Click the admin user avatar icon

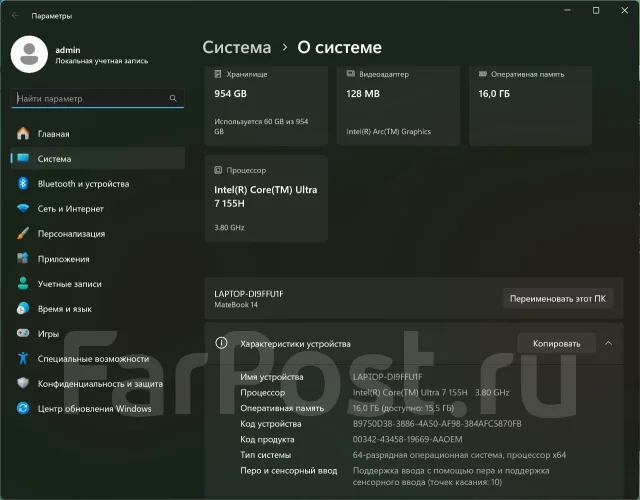coord(29,54)
